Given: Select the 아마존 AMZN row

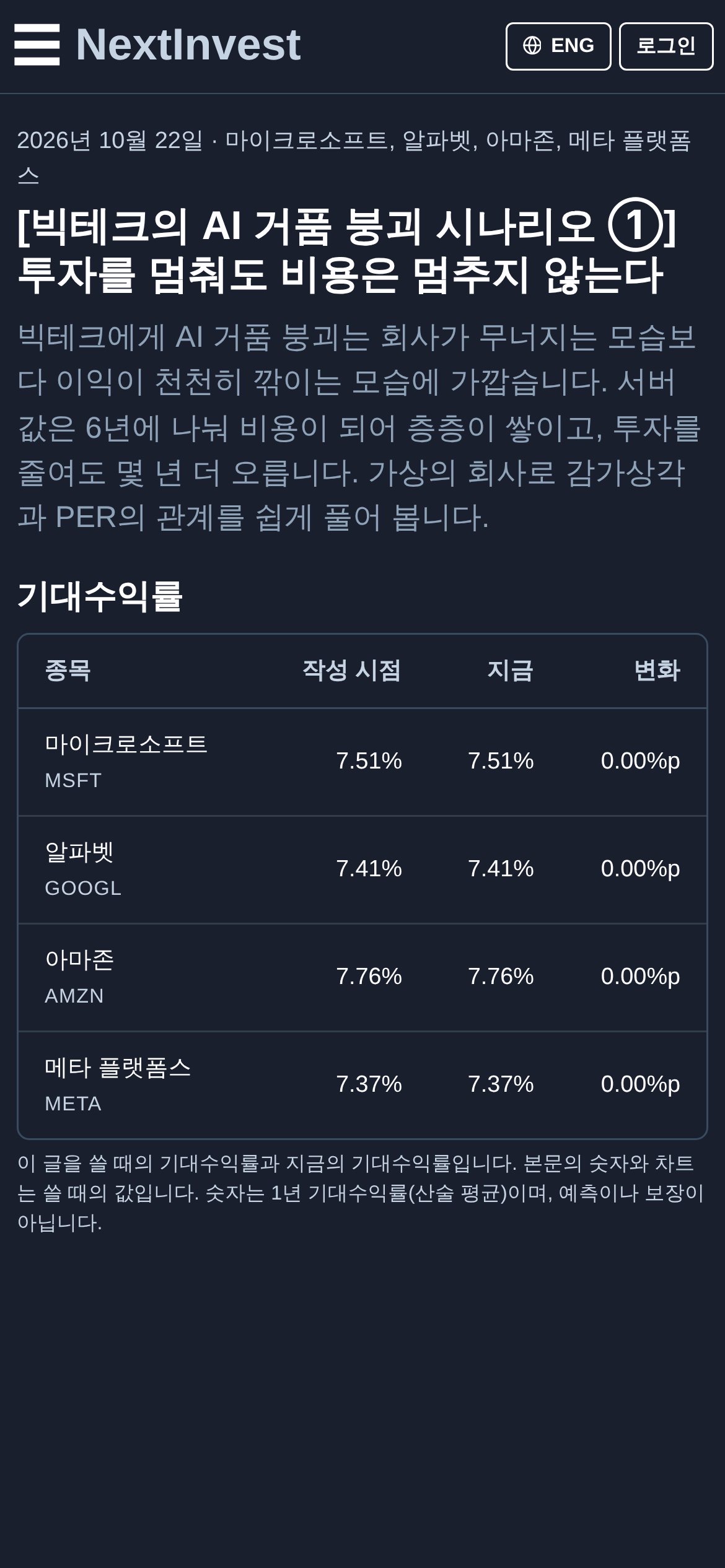Looking at the screenshot, I should [x=362, y=977].
